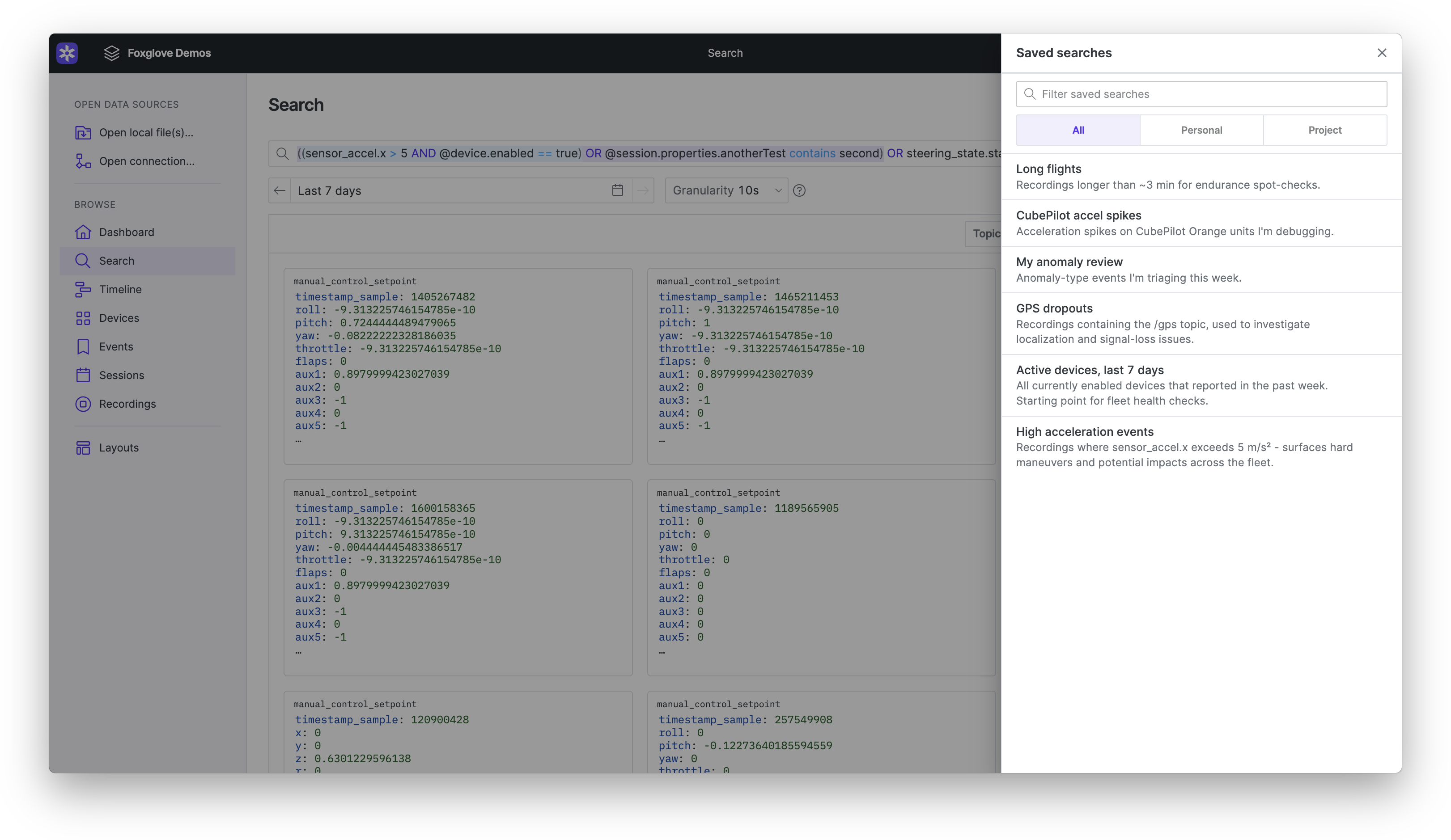Open the Recordings page
1451x840 pixels.
tap(148, 404)
